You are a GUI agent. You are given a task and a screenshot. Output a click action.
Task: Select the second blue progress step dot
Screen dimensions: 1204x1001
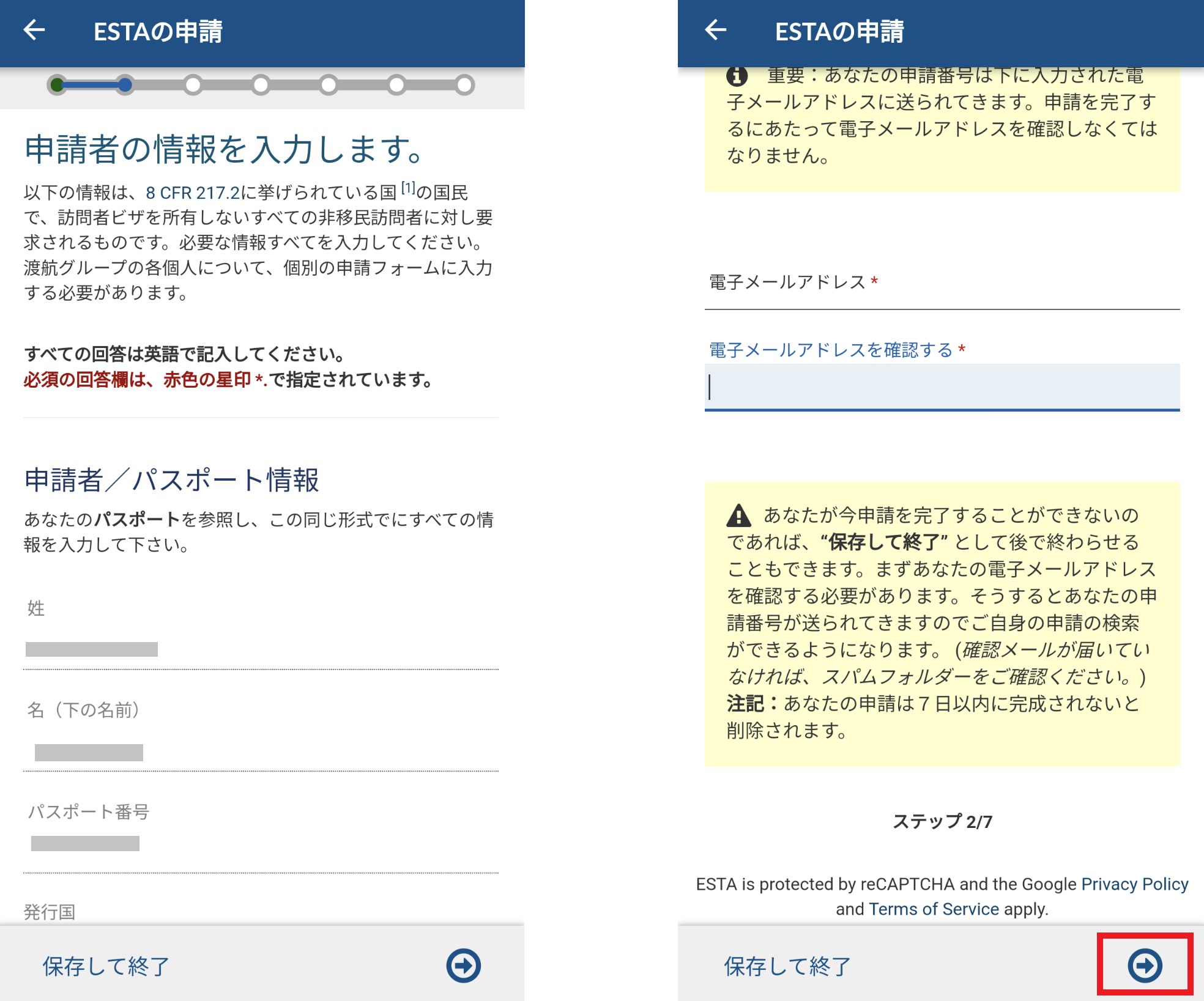pos(125,84)
